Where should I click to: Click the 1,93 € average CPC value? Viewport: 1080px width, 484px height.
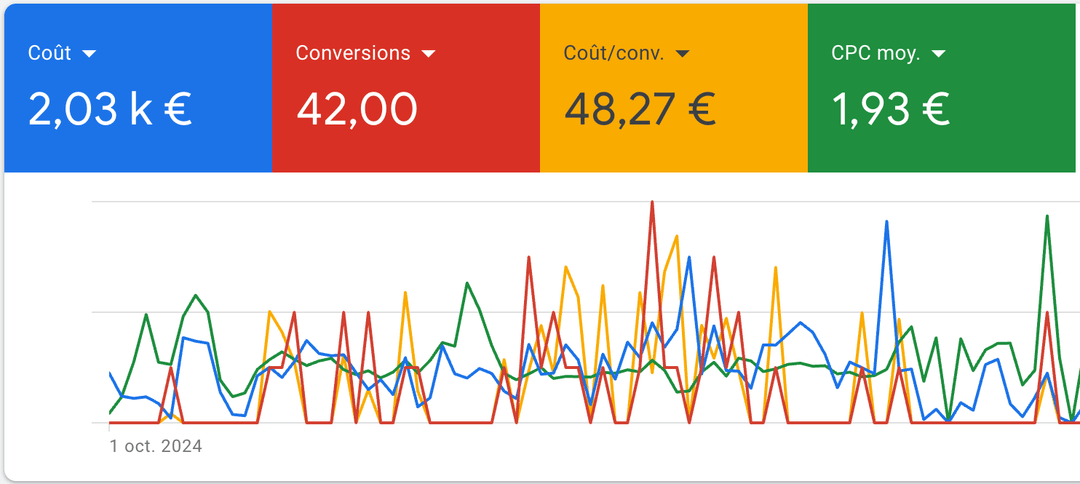pos(890,109)
